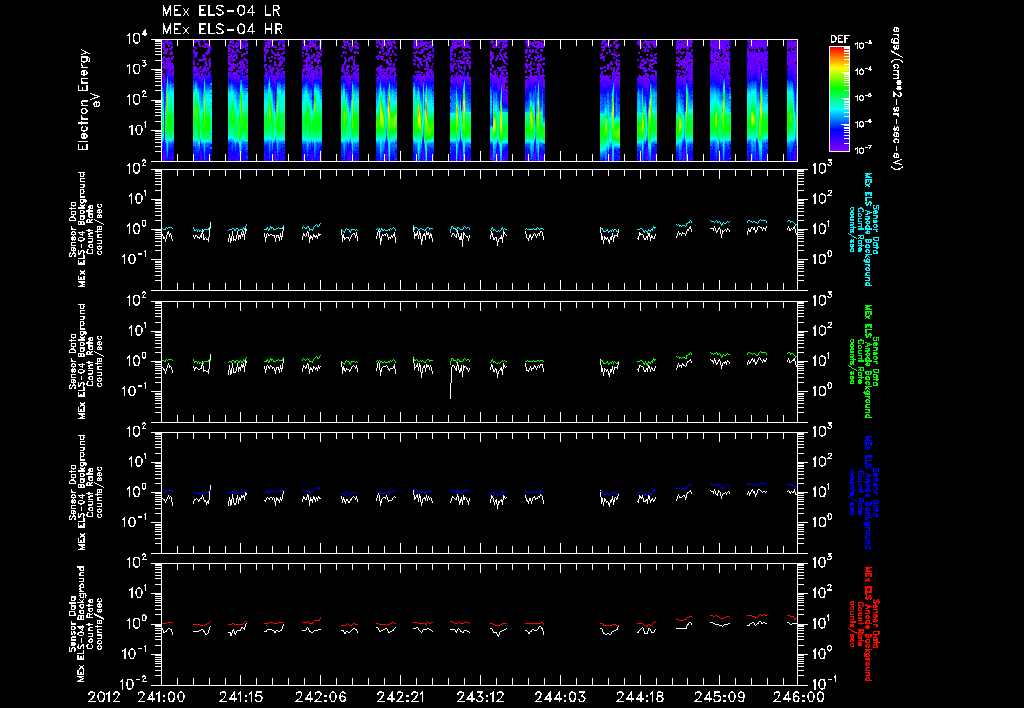Click the red Anode Background right-axis label
Screen dimensions: 1024x708
point(865,624)
